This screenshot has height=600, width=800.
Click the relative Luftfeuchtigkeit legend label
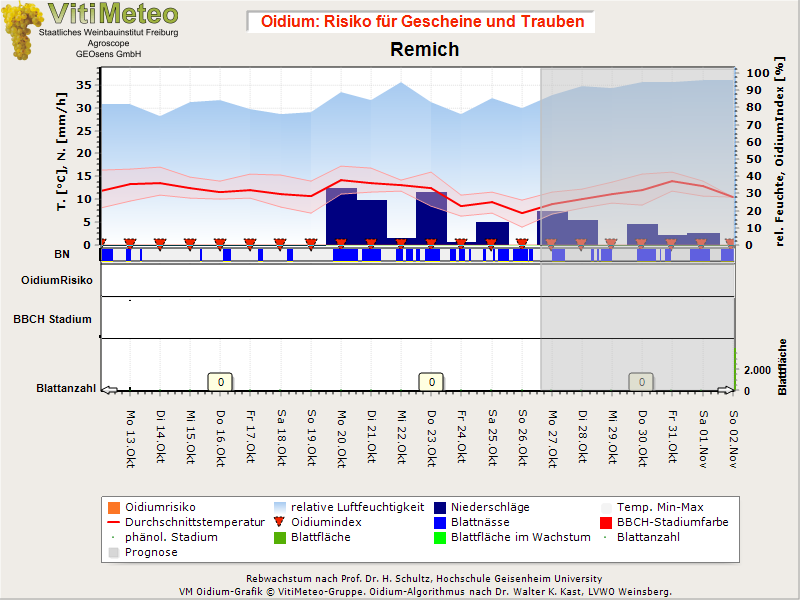(350, 507)
